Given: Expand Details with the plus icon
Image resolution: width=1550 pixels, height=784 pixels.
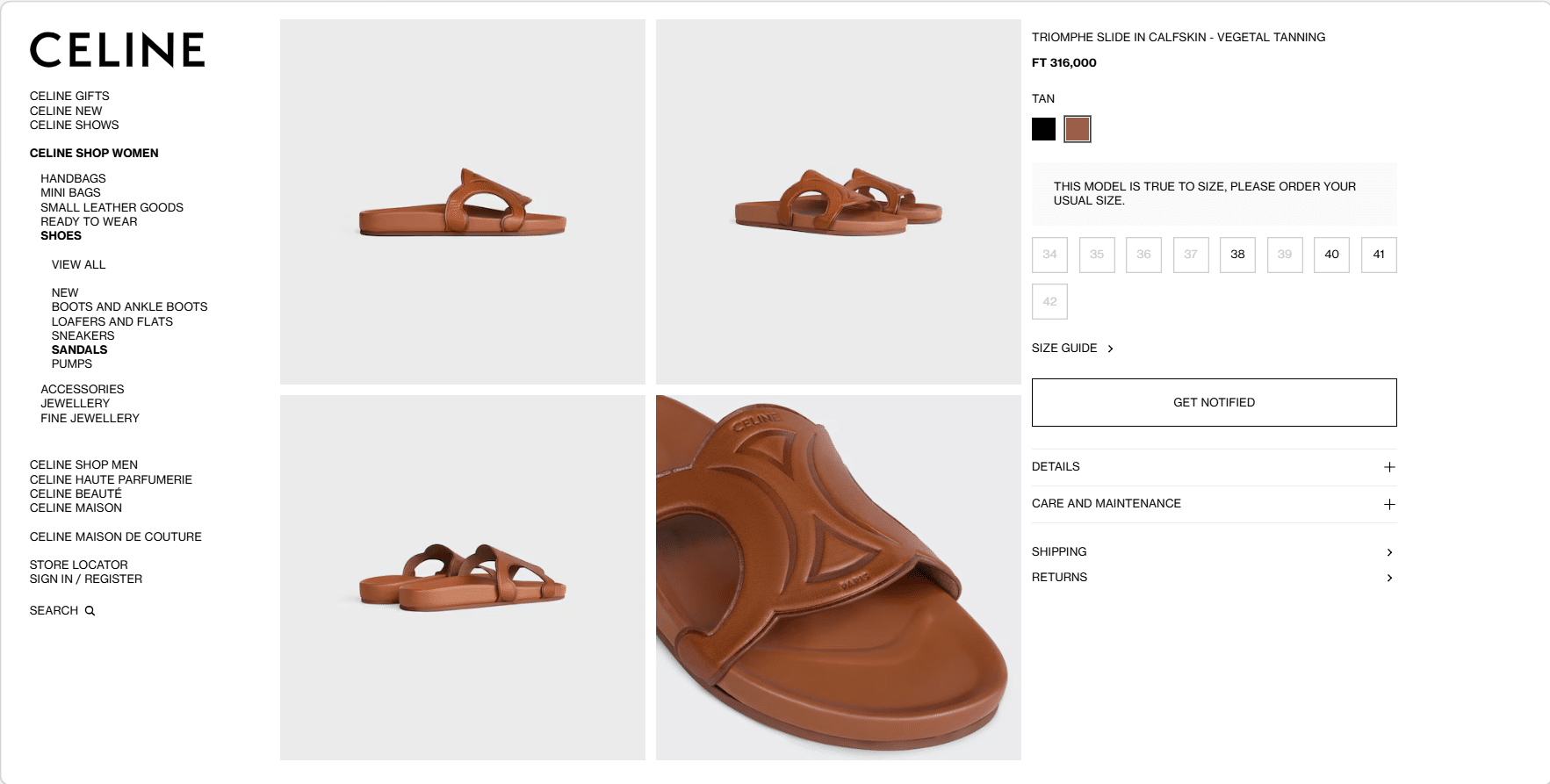Looking at the screenshot, I should coord(1389,467).
